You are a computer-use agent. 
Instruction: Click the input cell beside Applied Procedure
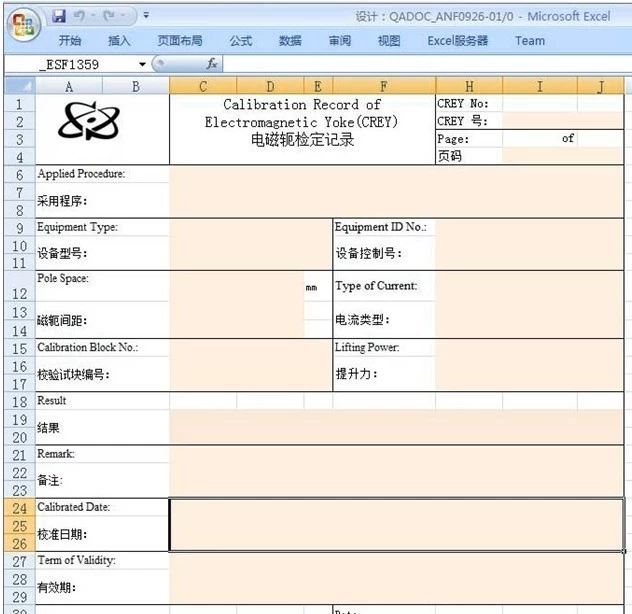click(x=395, y=190)
